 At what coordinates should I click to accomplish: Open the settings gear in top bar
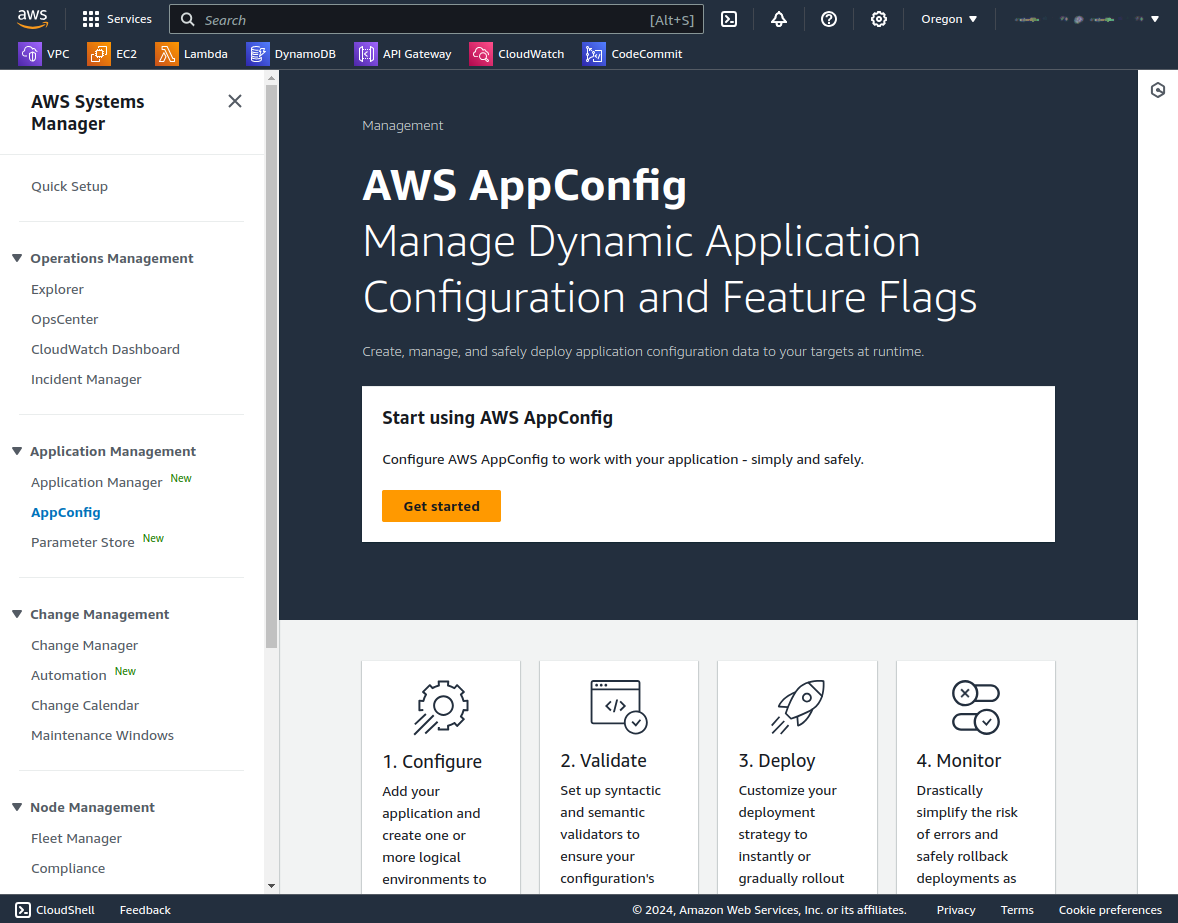(x=878, y=19)
